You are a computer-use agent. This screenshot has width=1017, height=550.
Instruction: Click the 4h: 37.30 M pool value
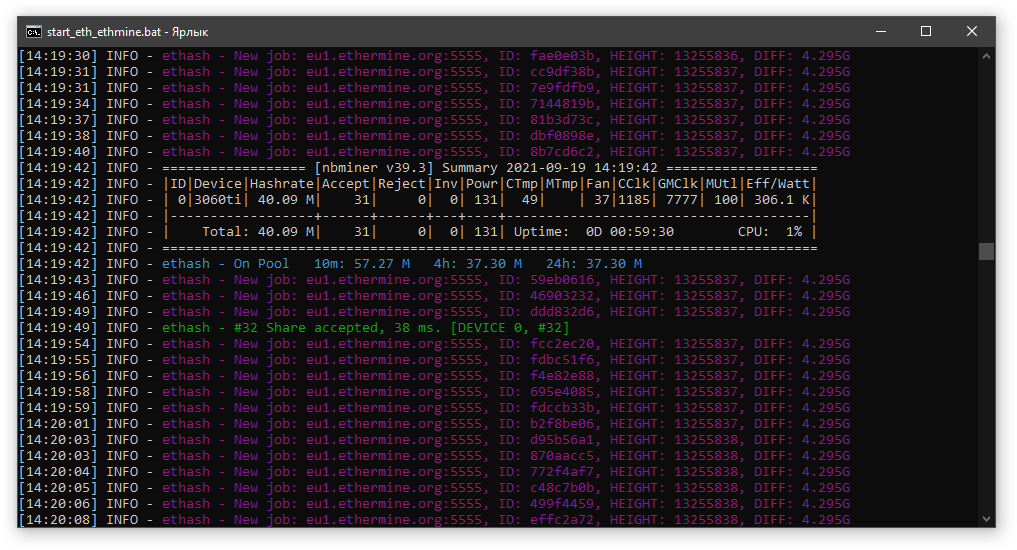[x=478, y=264]
